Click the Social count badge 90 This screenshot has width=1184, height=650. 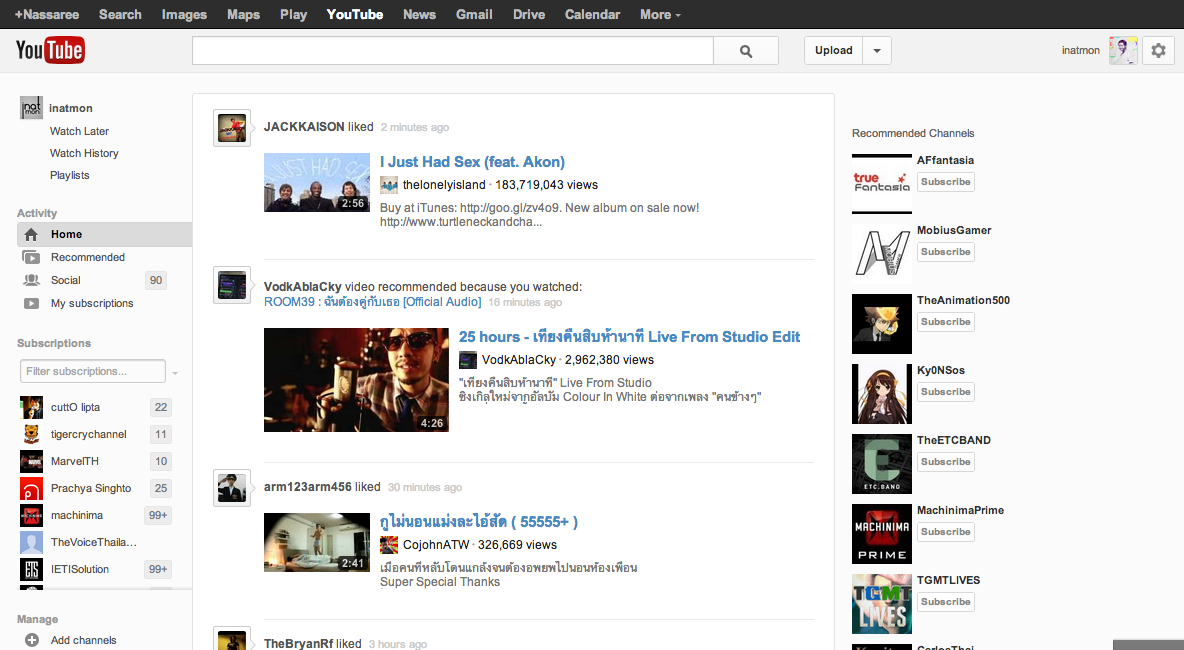click(156, 280)
